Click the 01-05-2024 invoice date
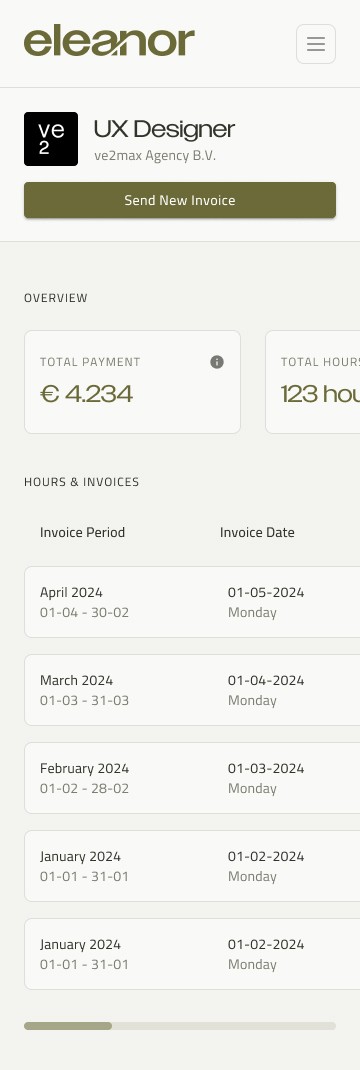360x1070 pixels. click(266, 592)
